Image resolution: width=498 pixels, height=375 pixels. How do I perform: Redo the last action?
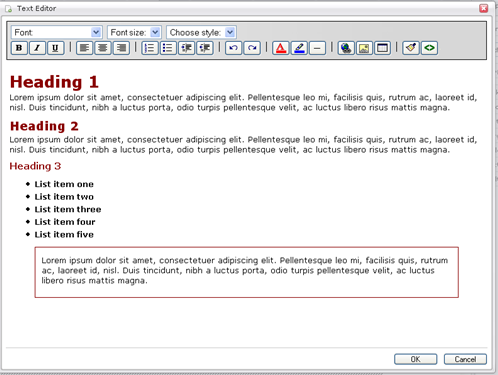coord(252,48)
